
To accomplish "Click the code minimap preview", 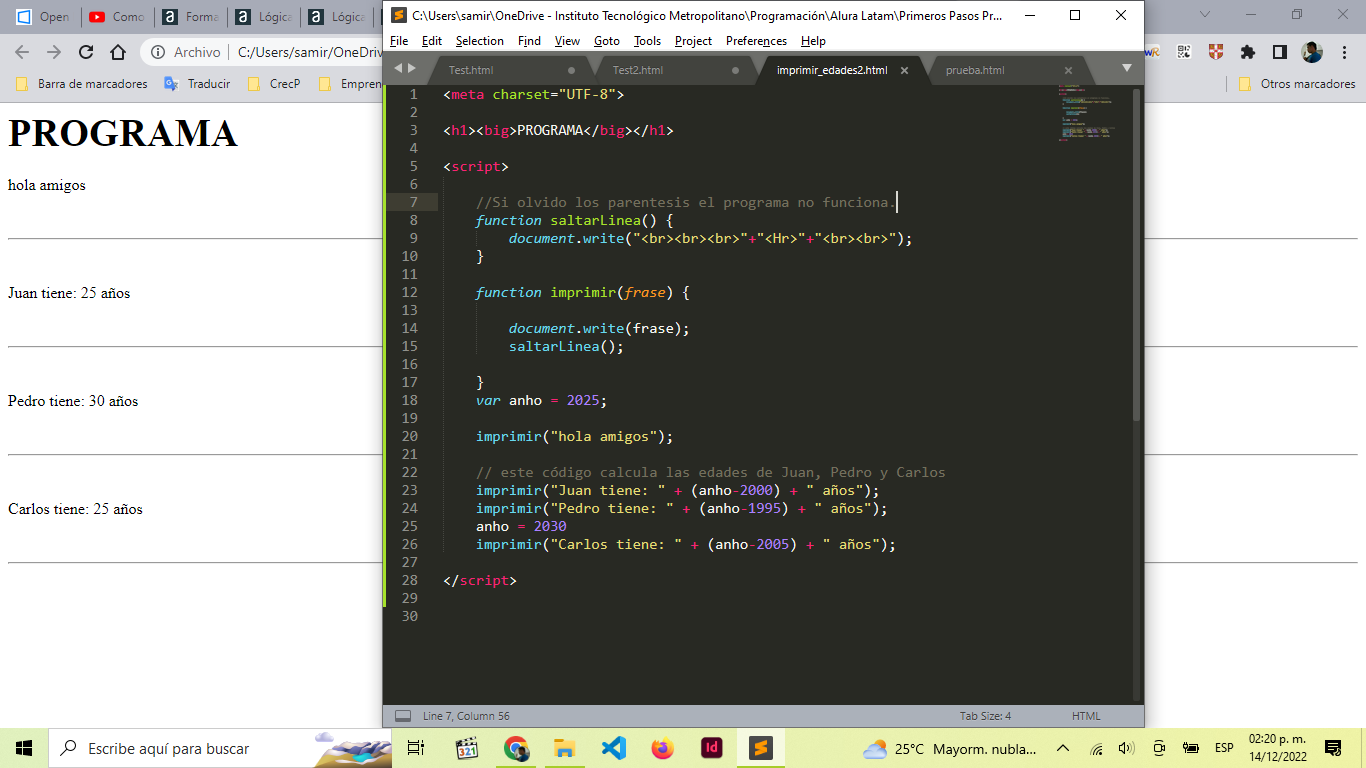I will point(1087,113).
